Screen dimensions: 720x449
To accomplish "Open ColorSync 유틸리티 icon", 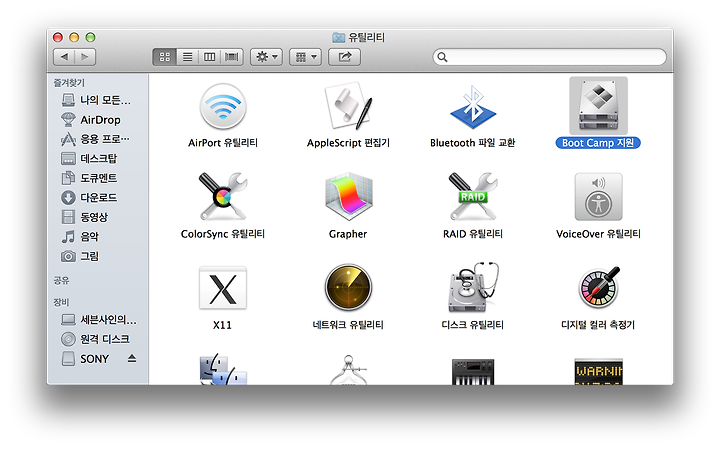I will pos(223,196).
